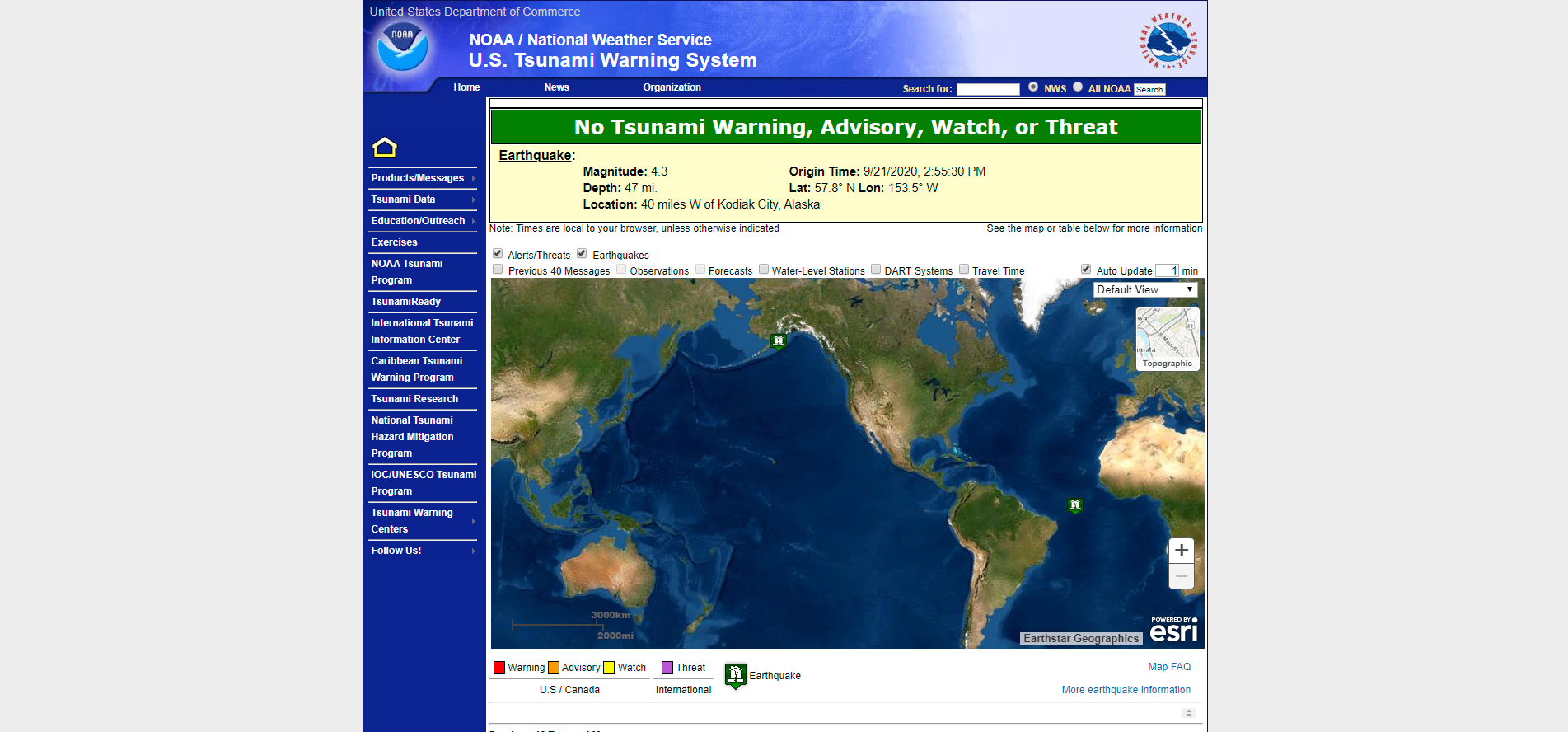Disable the Auto Update checkbox
Screen dimensions: 1568x732
pos(1086,270)
